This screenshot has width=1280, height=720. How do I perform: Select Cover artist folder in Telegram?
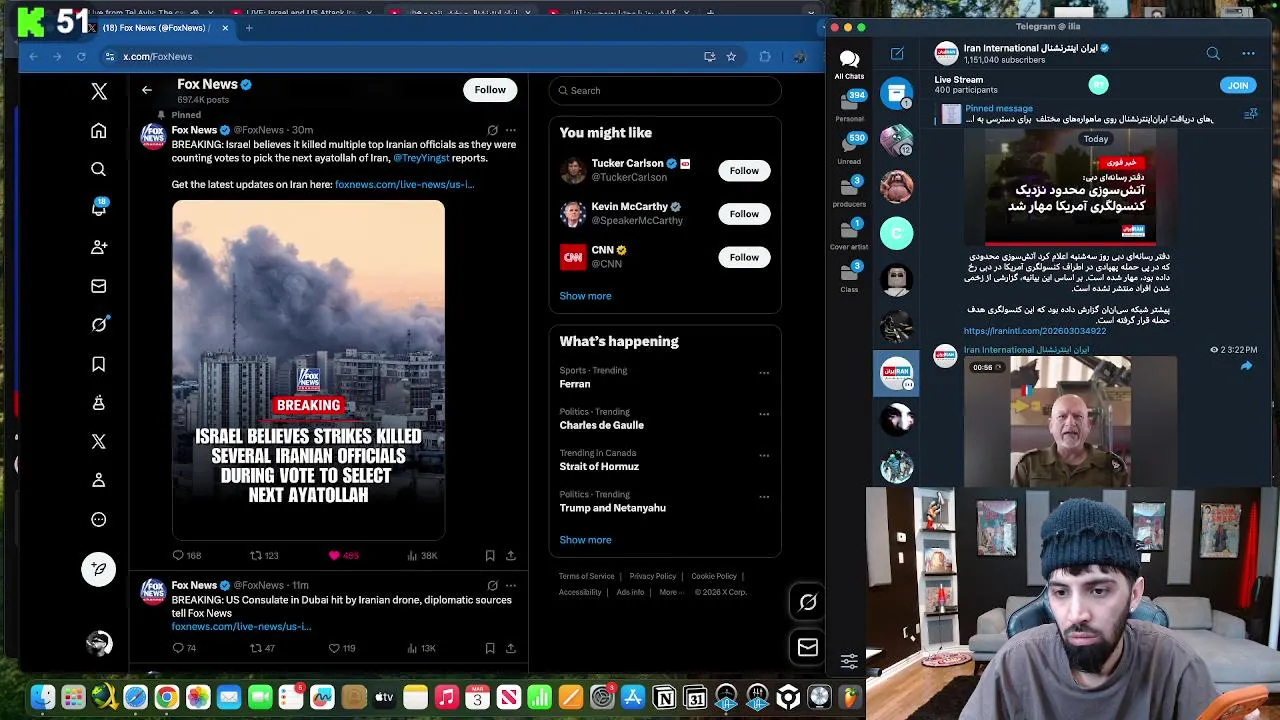tap(849, 235)
